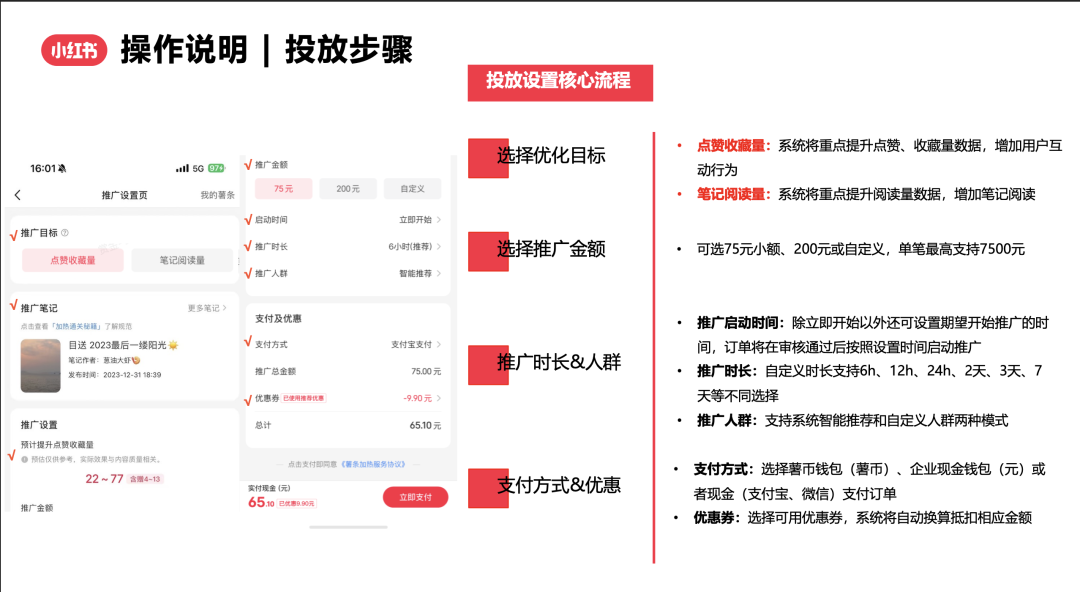Click the red 点赞收藏量 bullet text
Image resolution: width=1080 pixels, height=592 pixels.
[734, 145]
